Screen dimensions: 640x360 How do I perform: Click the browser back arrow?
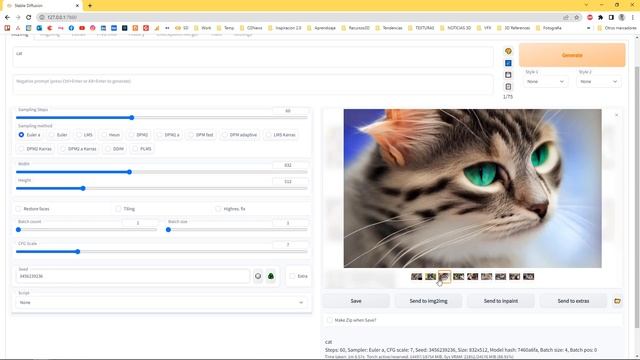pos(7,17)
